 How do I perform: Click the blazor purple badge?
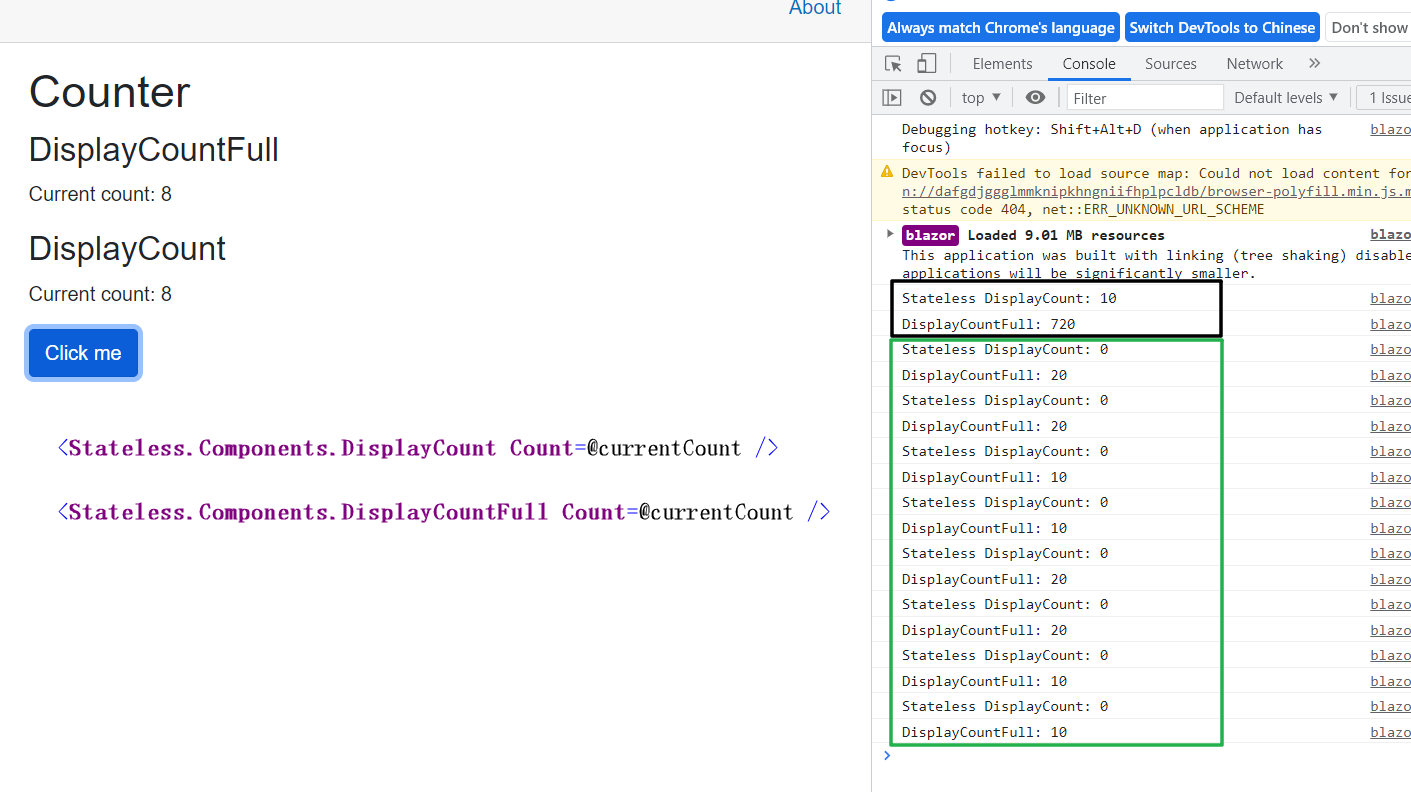pyautogui.click(x=930, y=235)
